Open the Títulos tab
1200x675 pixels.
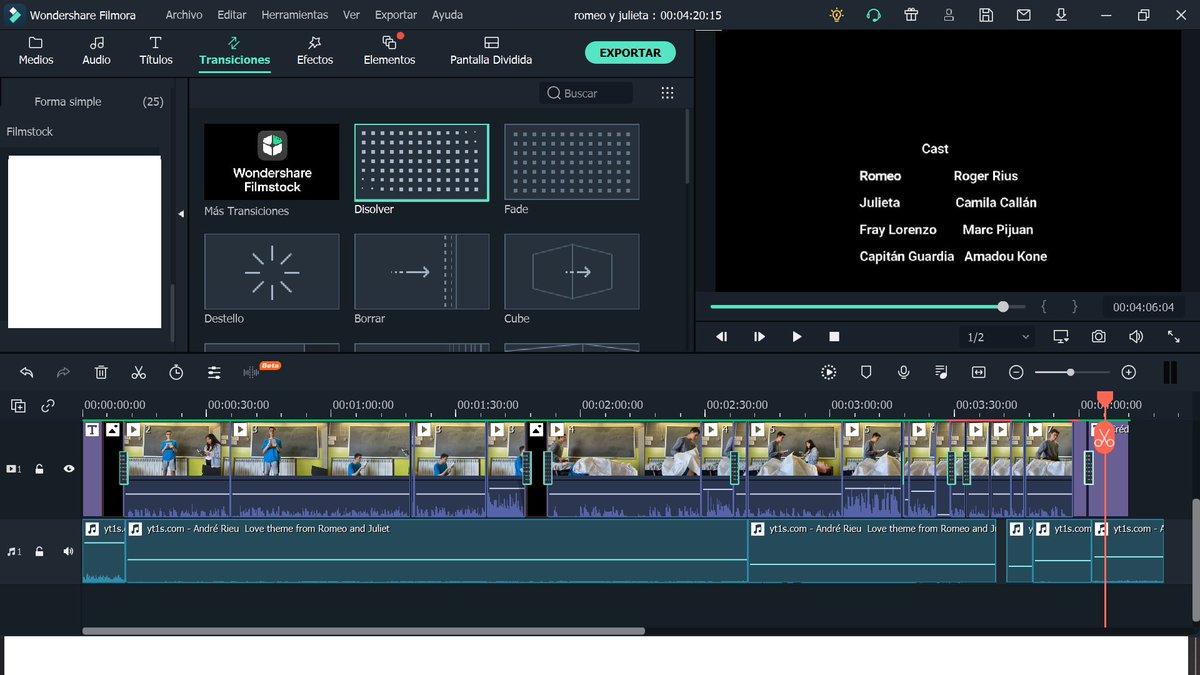(156, 51)
